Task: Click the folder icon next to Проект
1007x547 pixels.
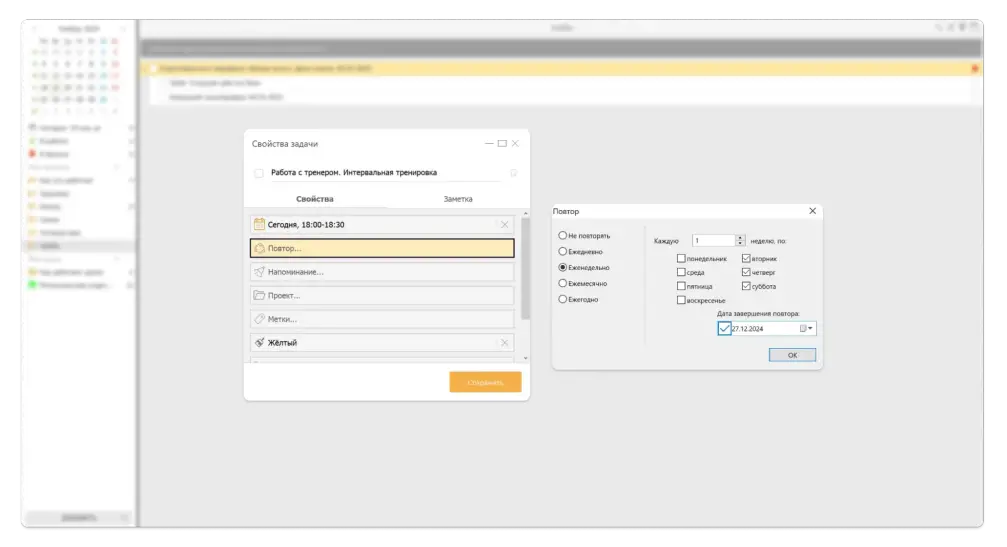Action: (259, 295)
